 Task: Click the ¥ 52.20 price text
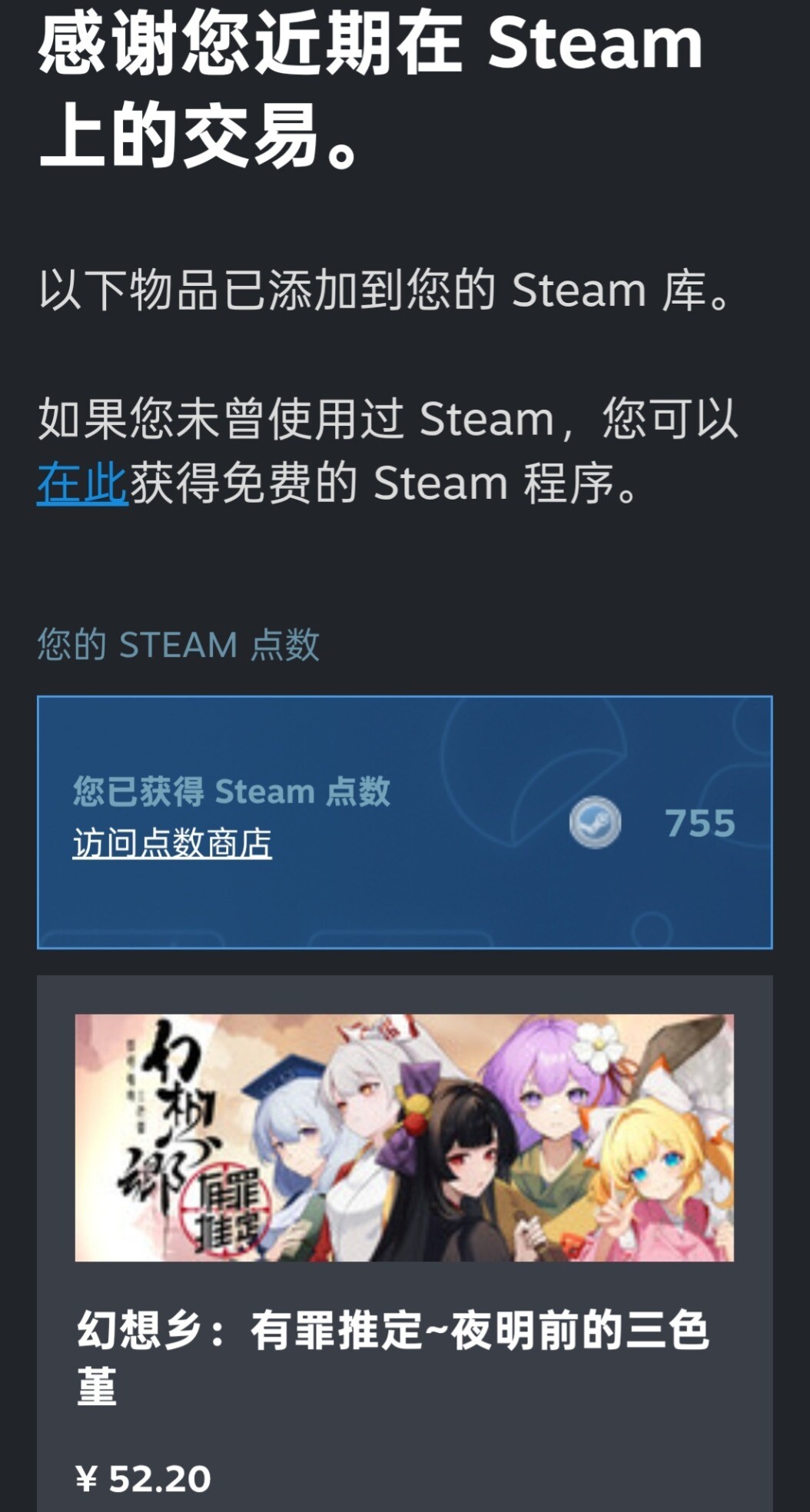(144, 1479)
